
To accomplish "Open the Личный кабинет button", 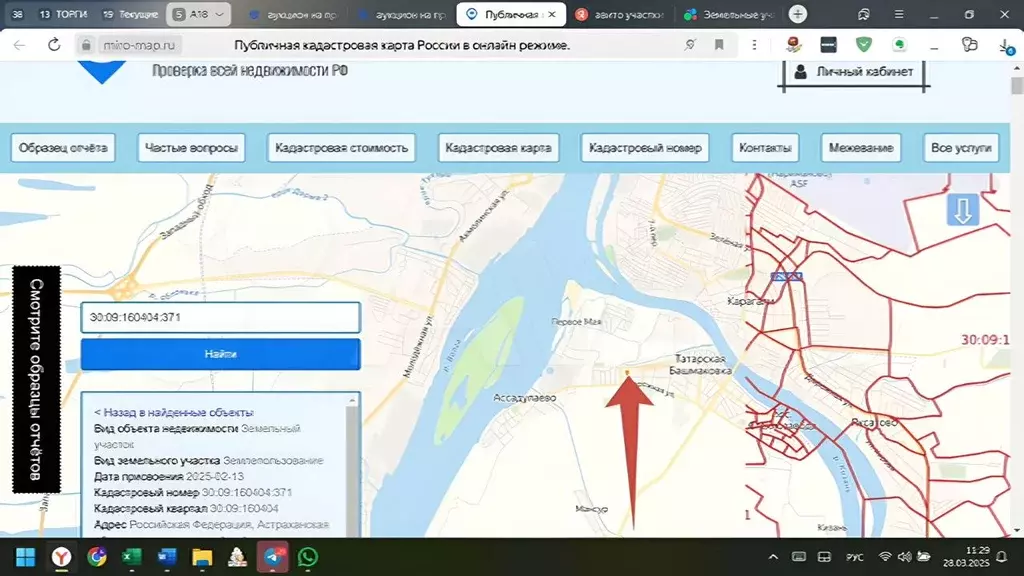I will click(x=854, y=72).
